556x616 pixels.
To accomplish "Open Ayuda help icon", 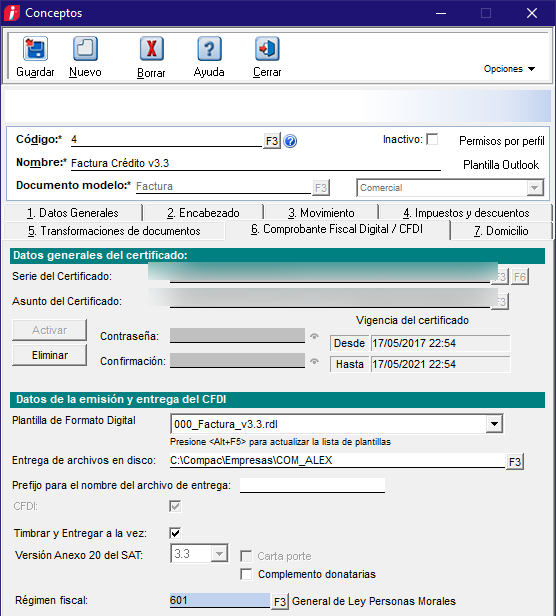I will tap(209, 49).
